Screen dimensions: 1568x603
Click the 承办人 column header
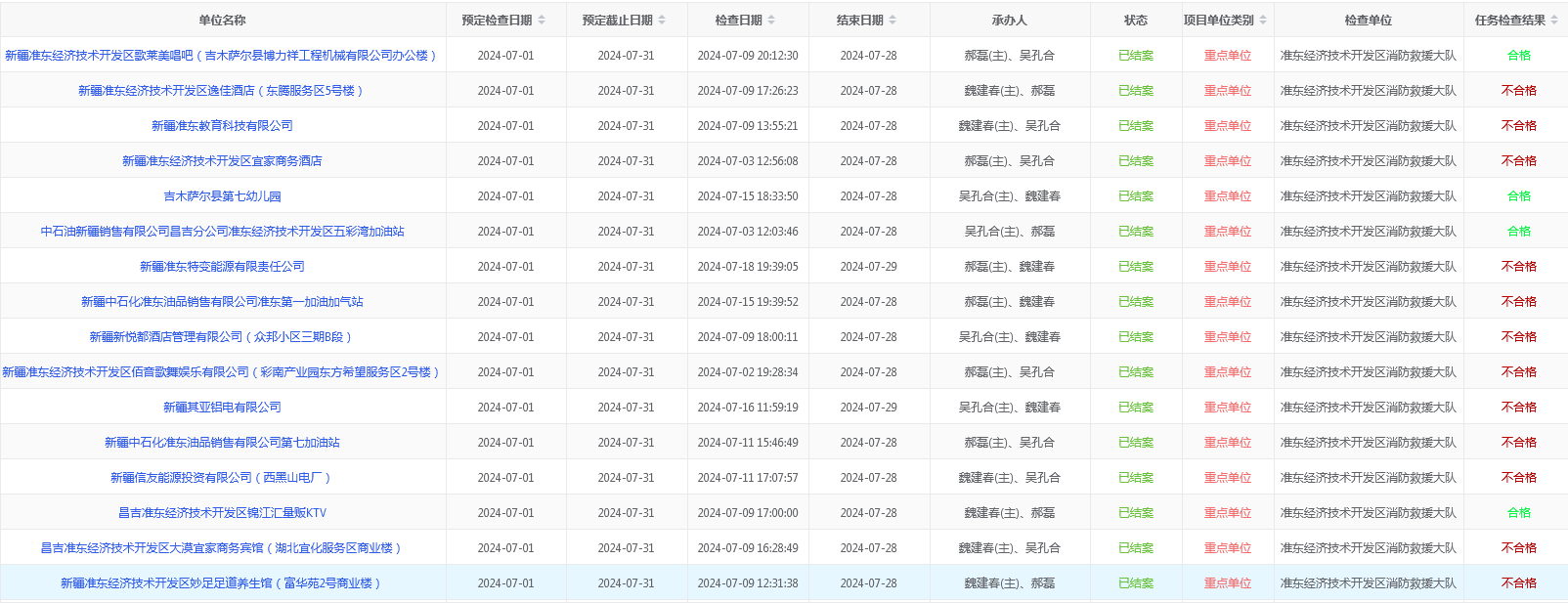coord(1009,20)
